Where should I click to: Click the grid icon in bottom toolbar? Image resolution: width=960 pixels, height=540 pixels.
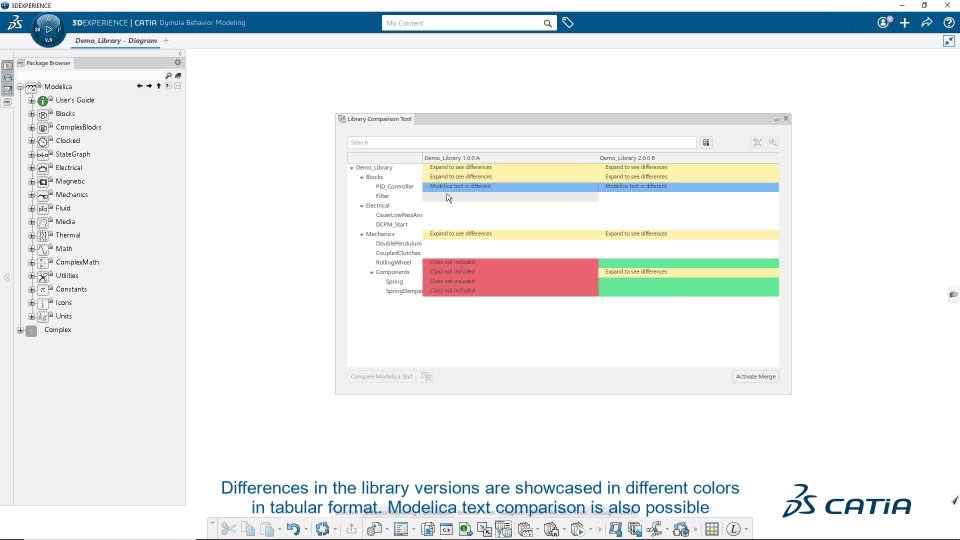tap(711, 528)
